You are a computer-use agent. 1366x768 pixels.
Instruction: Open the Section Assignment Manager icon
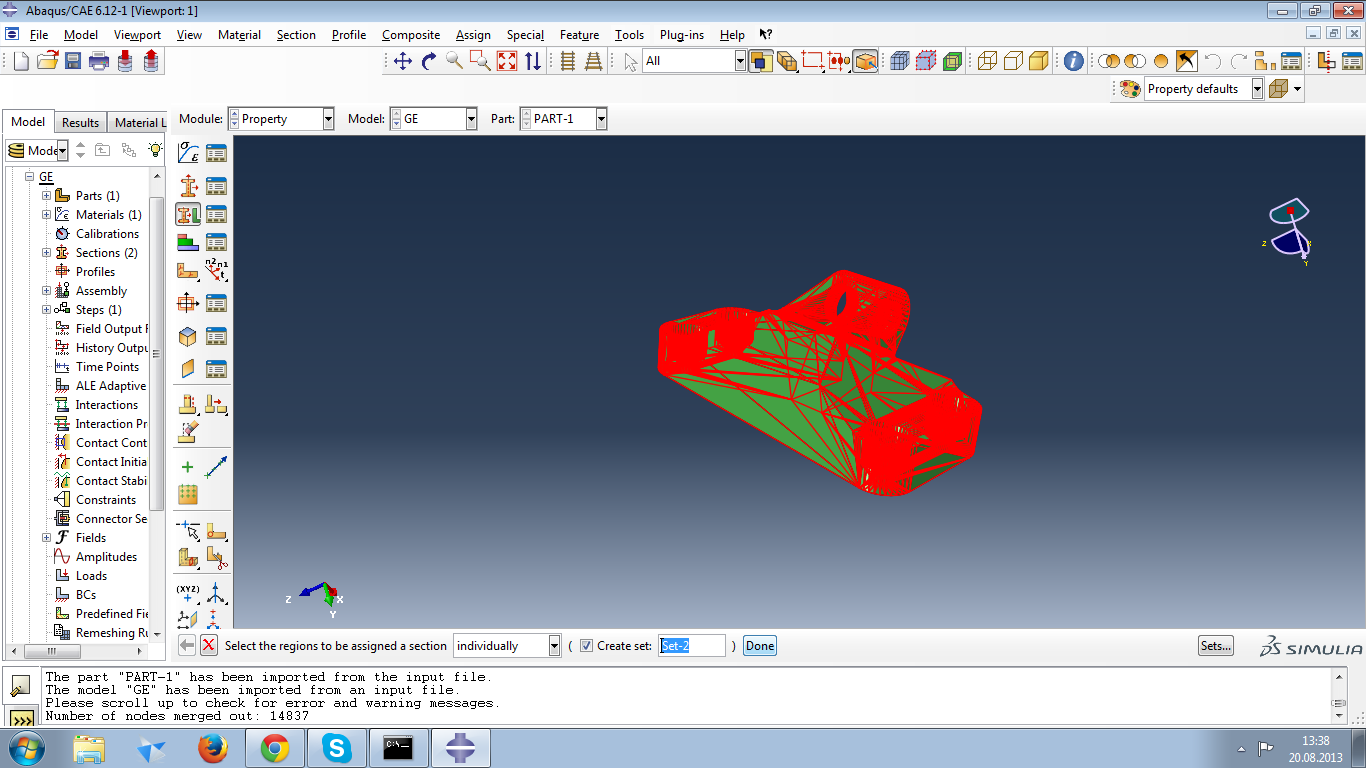coord(216,214)
